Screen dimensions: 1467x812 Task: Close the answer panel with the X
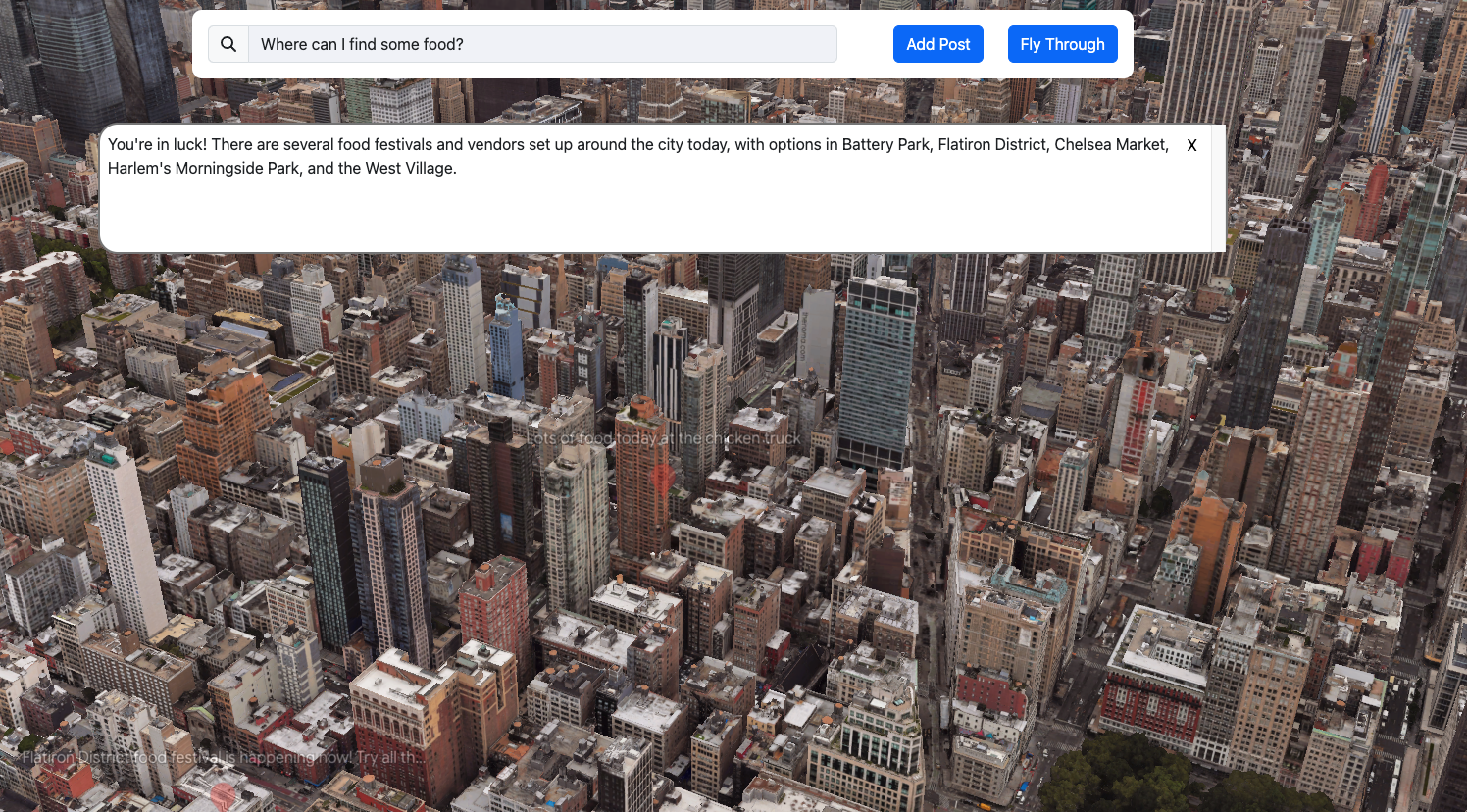click(1192, 145)
